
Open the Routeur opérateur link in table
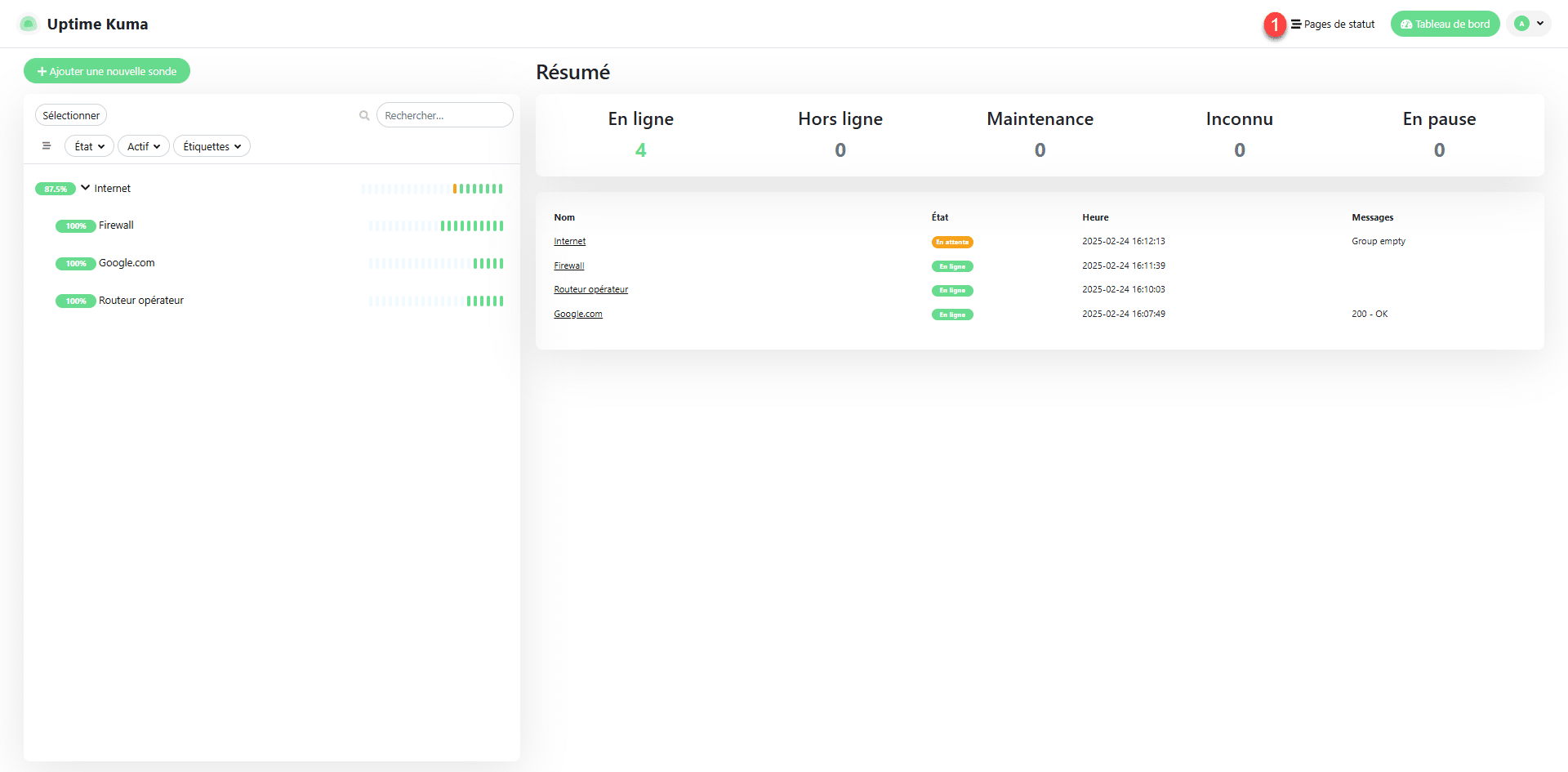coord(590,289)
